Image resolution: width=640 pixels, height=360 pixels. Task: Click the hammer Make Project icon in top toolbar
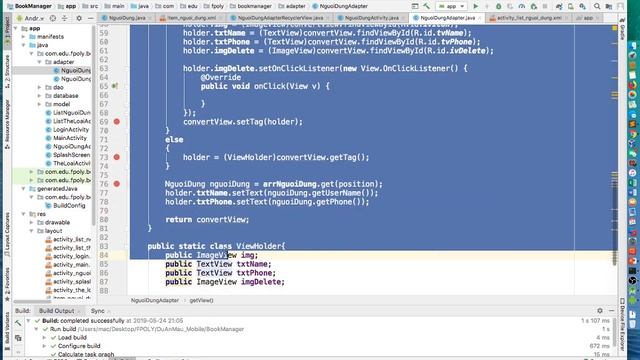point(427,6)
